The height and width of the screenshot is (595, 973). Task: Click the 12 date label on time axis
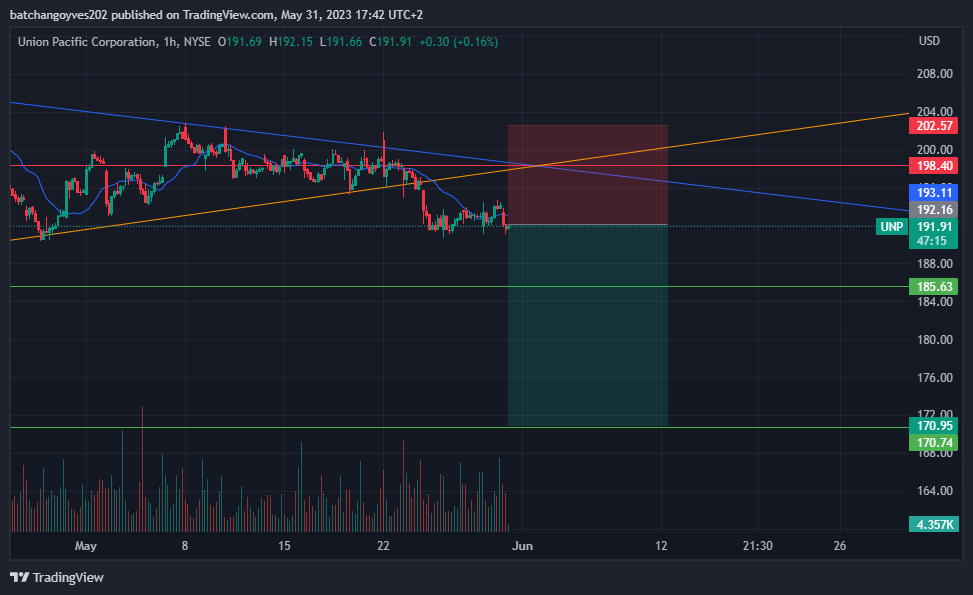[x=661, y=546]
